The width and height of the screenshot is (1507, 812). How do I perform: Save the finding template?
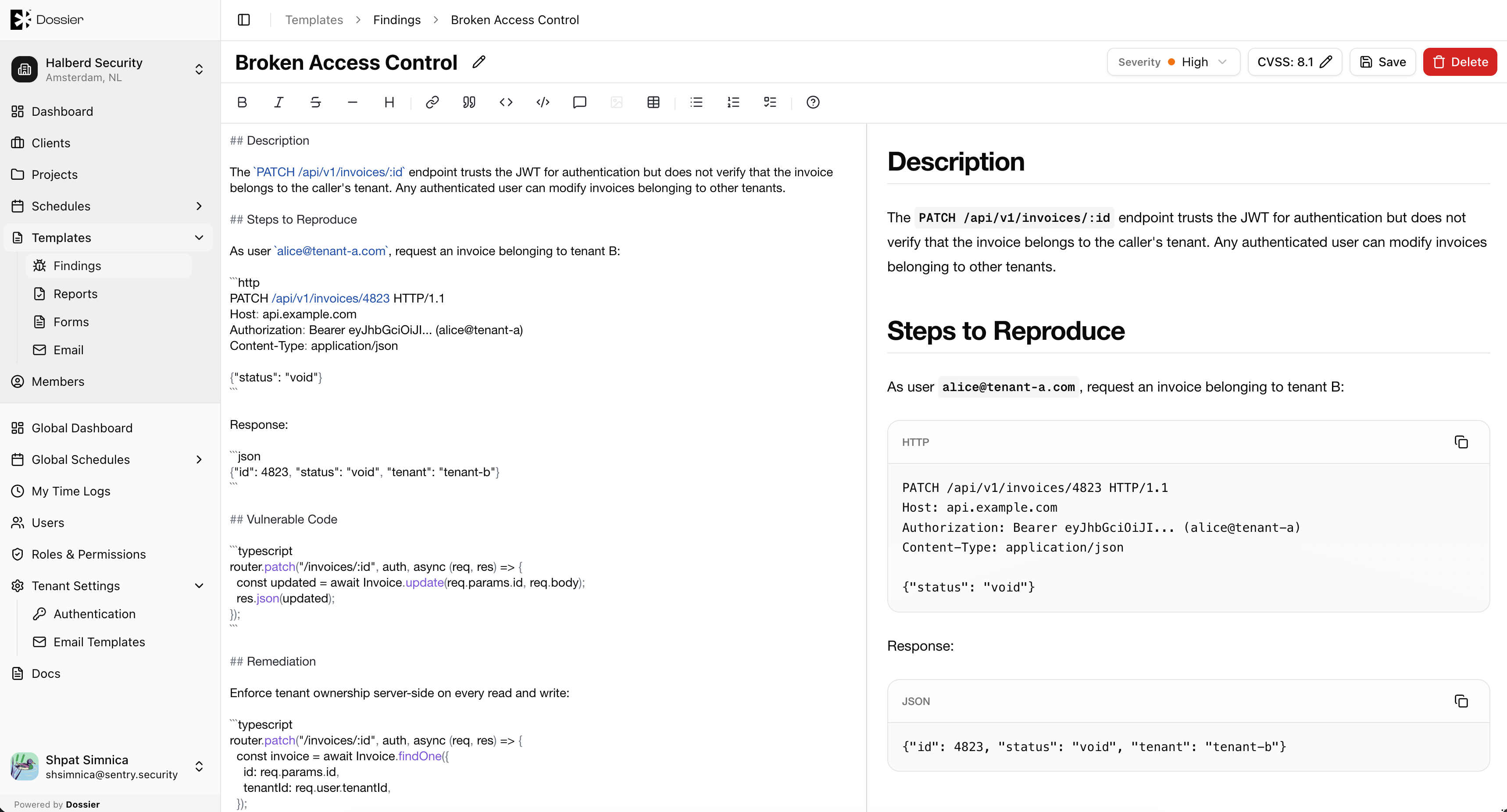coord(1382,62)
